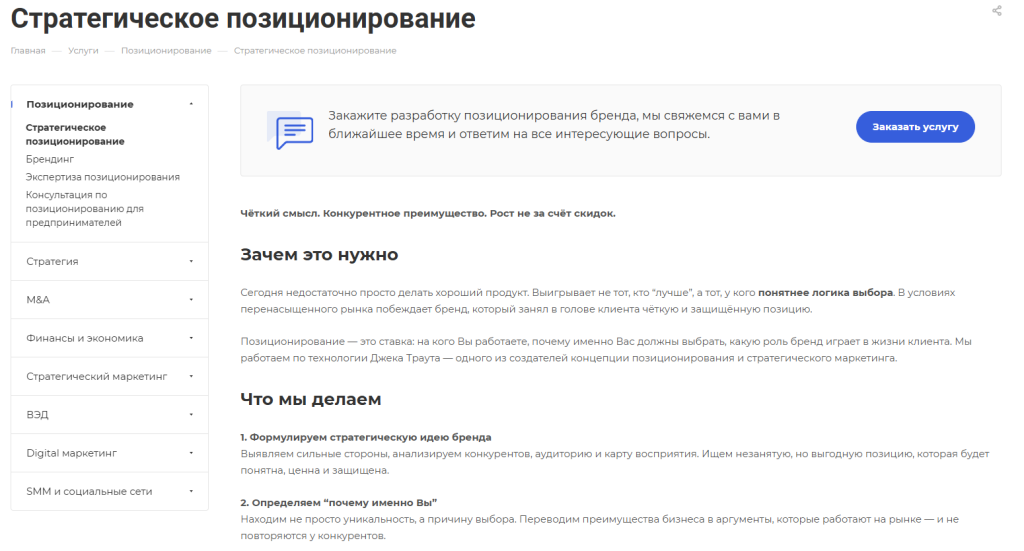Viewport: 1024px width, 551px height.
Task: Select Брендинг in sidebar submenu
Action: (50, 159)
